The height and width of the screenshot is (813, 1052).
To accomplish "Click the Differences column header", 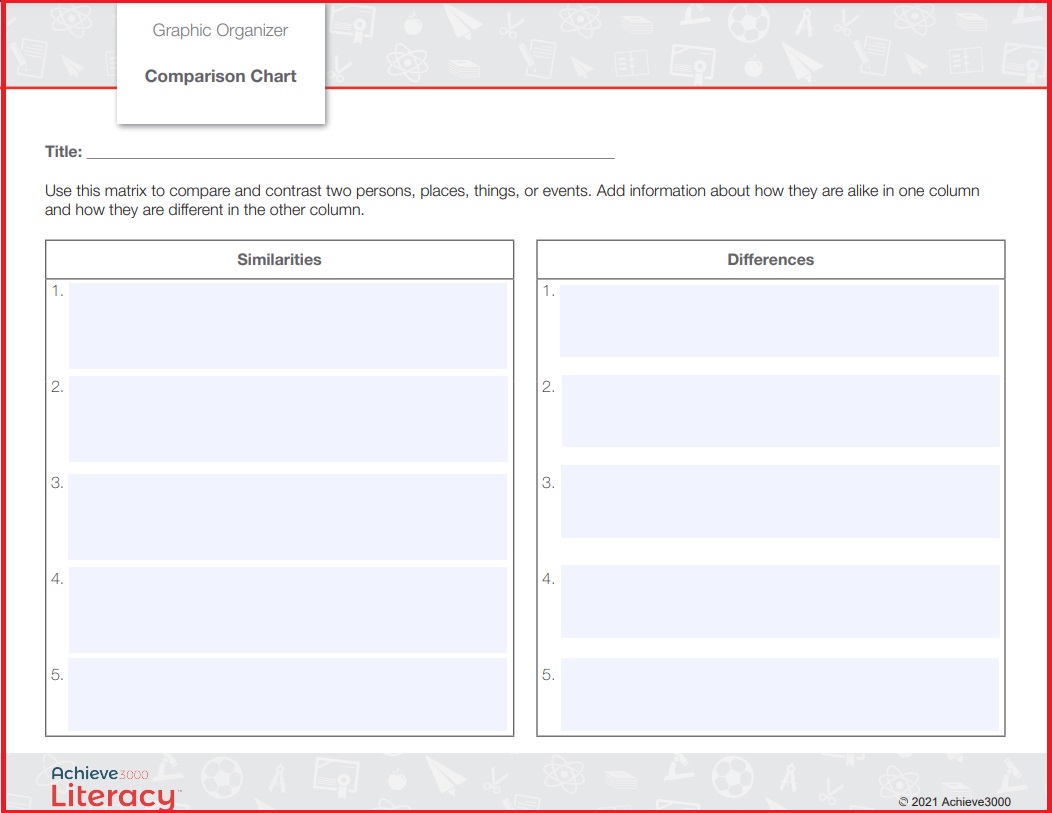I will coord(771,260).
